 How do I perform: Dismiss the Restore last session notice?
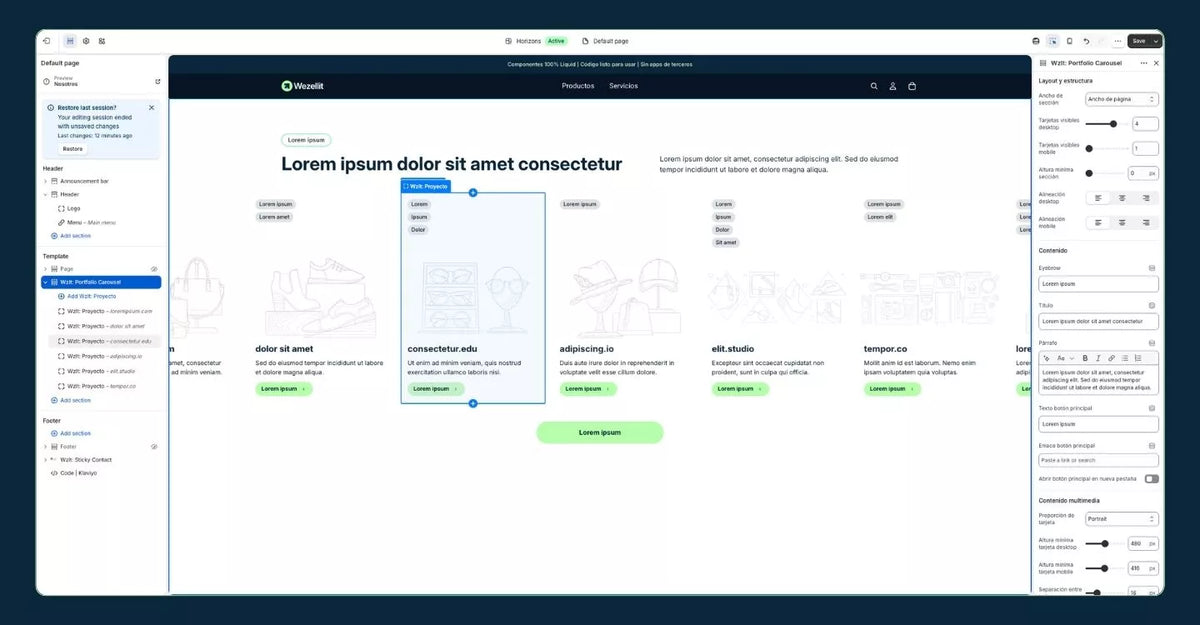152,107
